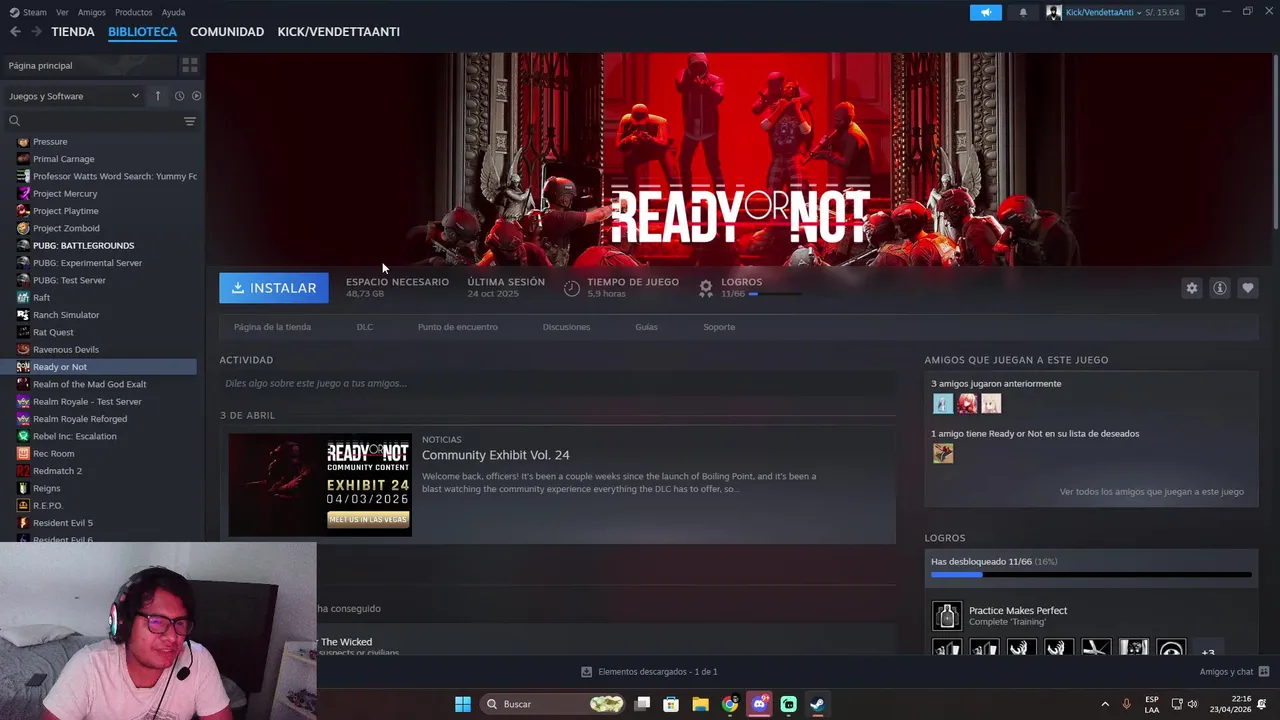Image resolution: width=1280 pixels, height=720 pixels.
Task: Click the profile avatar next to Kick/VendettaAnti
Action: tap(1054, 12)
